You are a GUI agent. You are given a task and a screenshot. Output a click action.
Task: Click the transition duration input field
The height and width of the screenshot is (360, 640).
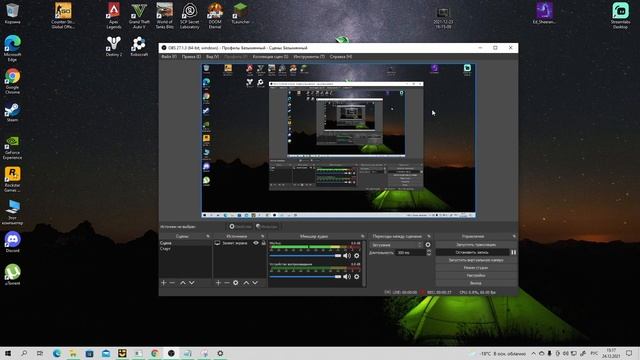click(410, 253)
